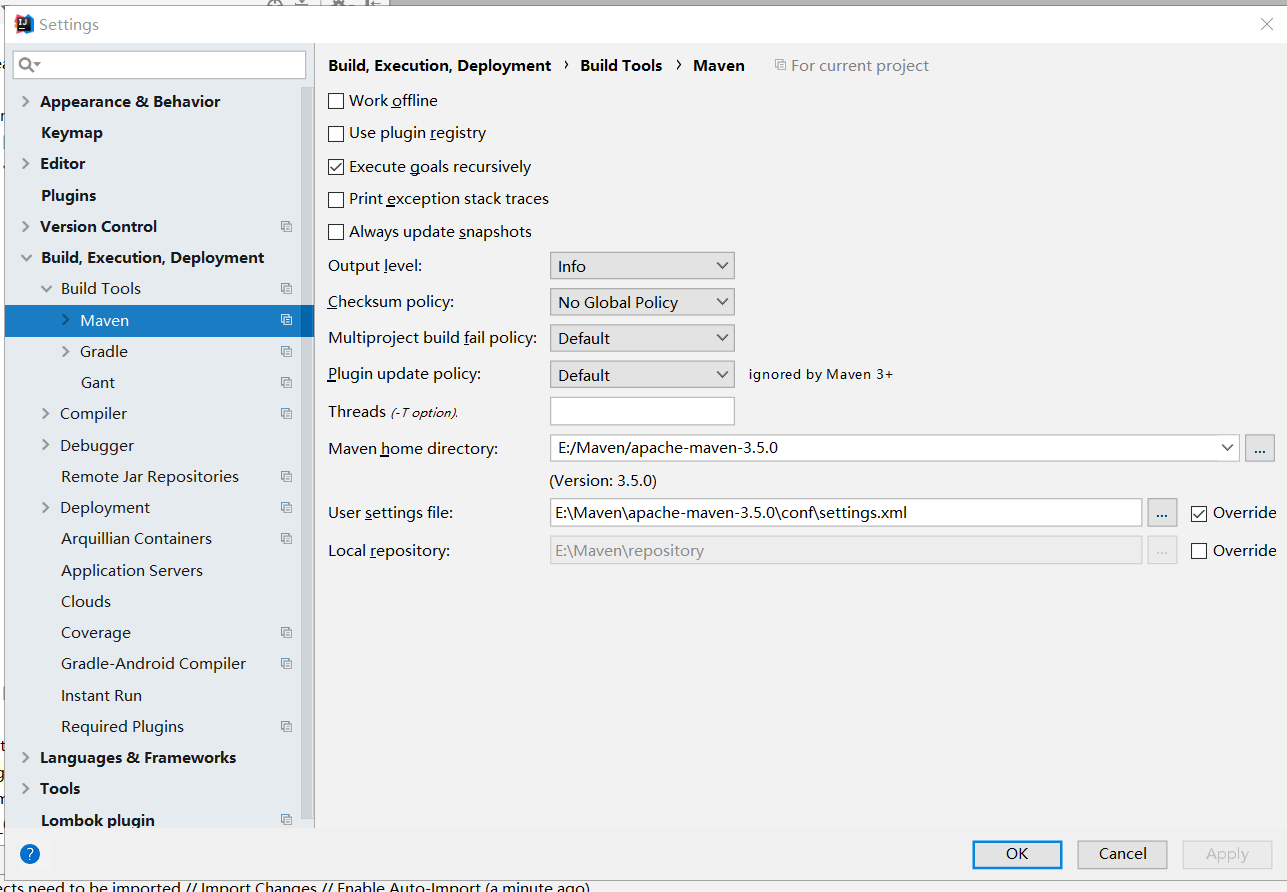Click the User settings file path field
Viewport: 1287px width, 892px height.
[x=846, y=513]
